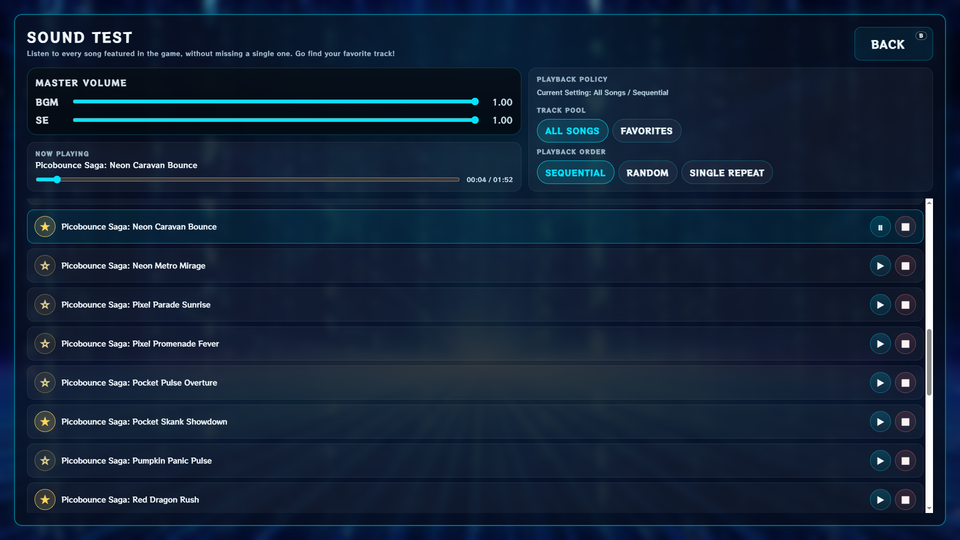Click the song list scrollbar down arrow
Screen dimensions: 960x540
click(x=929, y=508)
